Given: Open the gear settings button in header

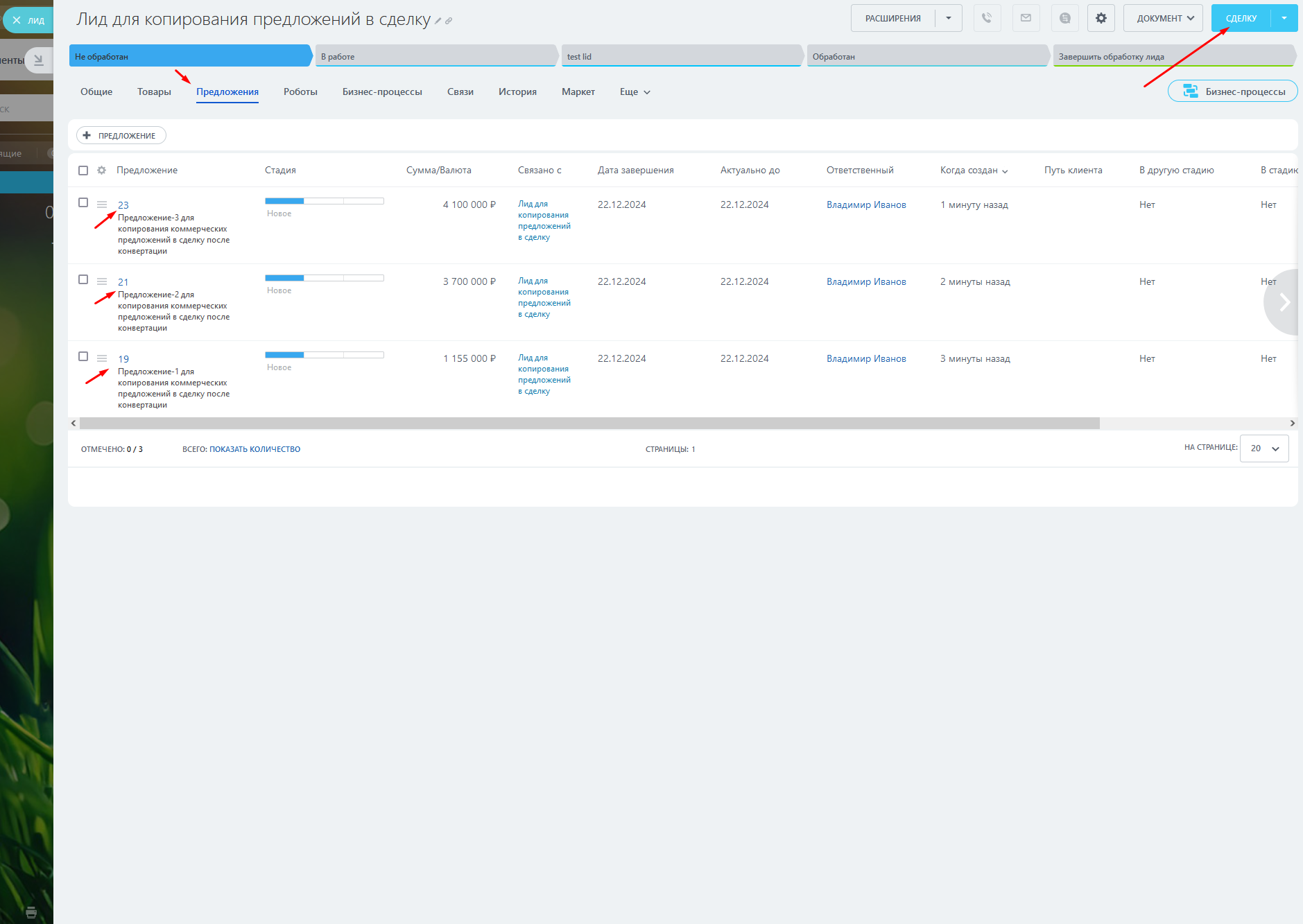Looking at the screenshot, I should pyautogui.click(x=1101, y=19).
